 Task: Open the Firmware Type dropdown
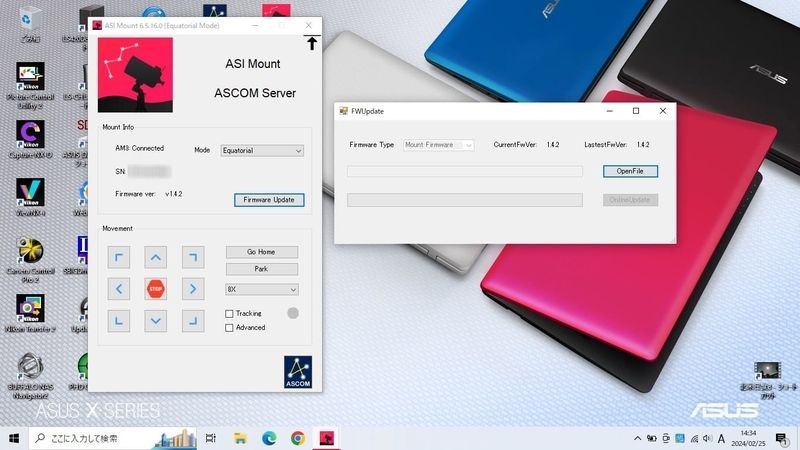click(x=438, y=145)
